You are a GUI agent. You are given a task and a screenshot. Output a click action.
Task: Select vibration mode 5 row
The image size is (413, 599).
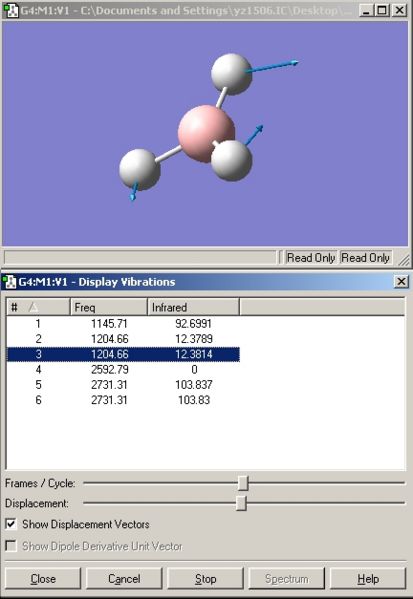click(x=123, y=385)
